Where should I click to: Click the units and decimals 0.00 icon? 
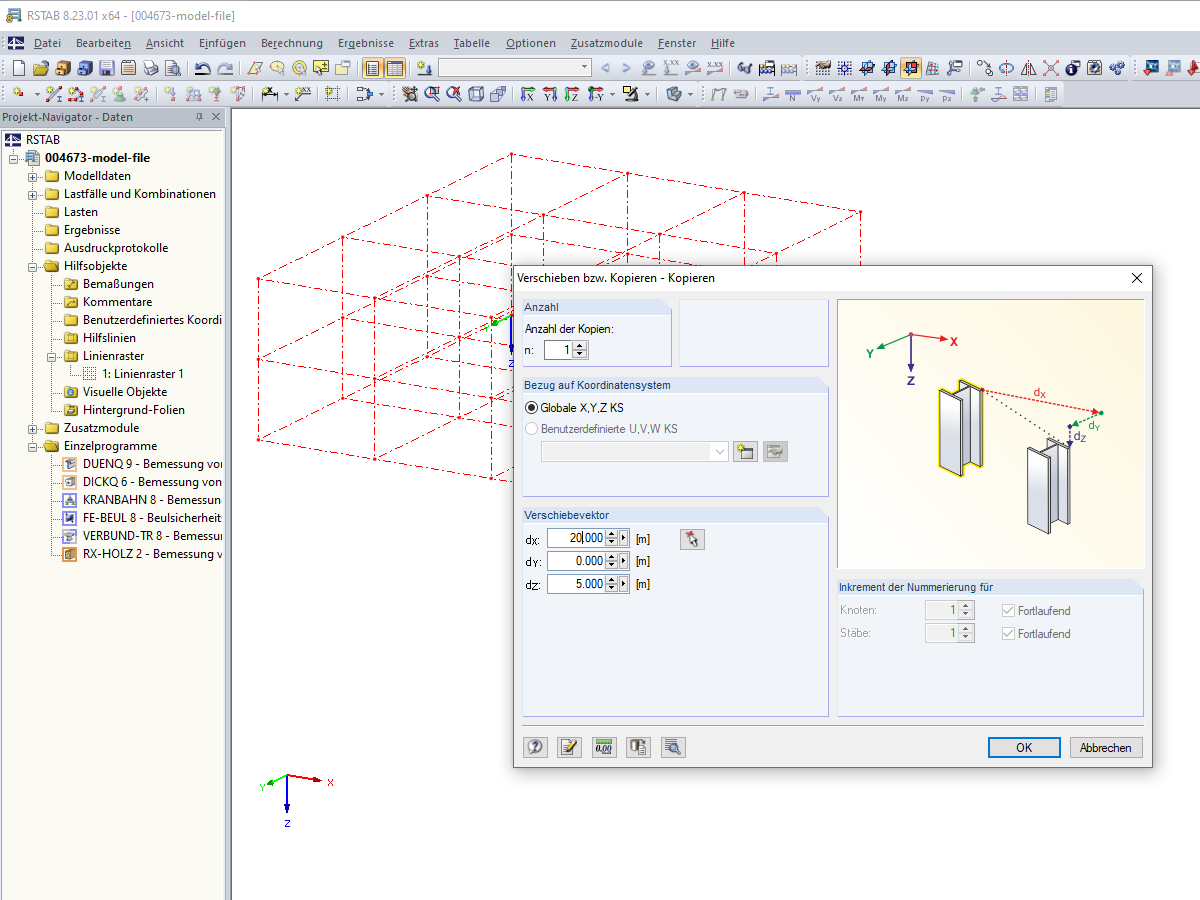coord(604,747)
